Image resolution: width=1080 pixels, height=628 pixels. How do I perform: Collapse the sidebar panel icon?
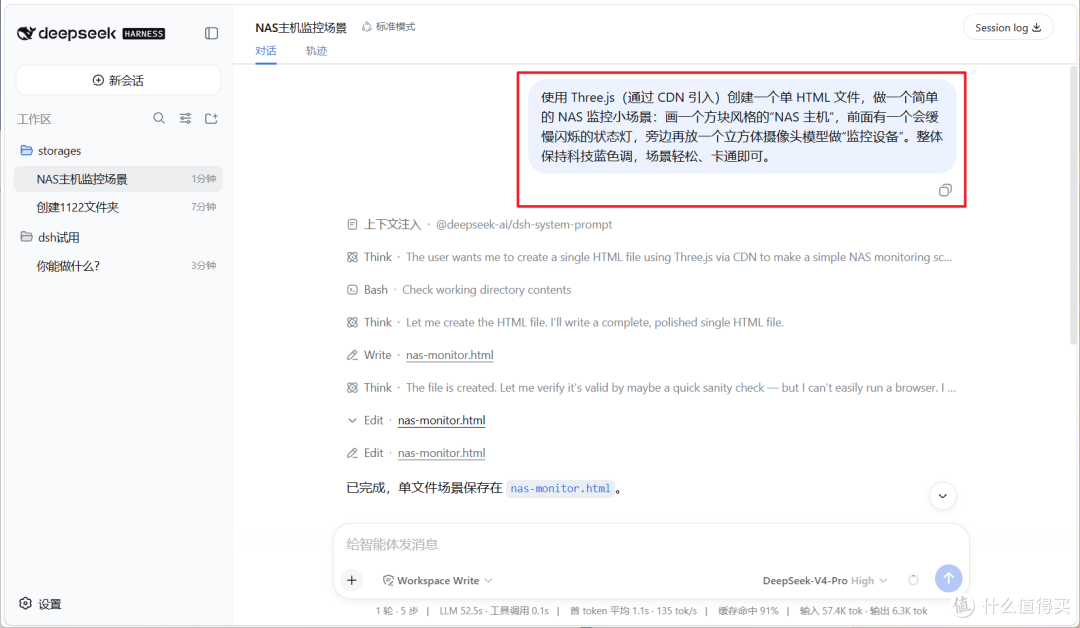211,33
